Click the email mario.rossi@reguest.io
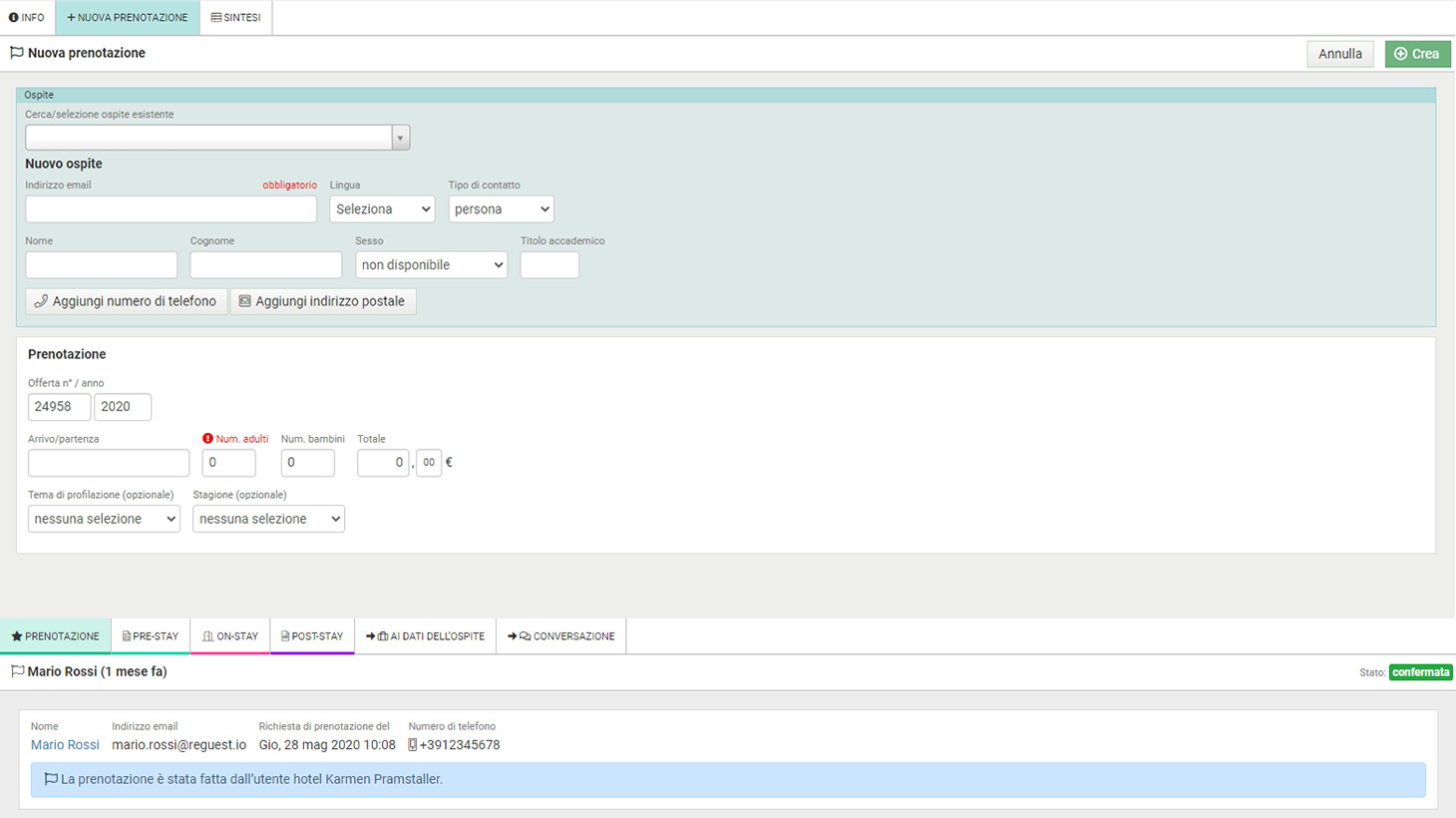The image size is (1456, 818). coord(179,745)
